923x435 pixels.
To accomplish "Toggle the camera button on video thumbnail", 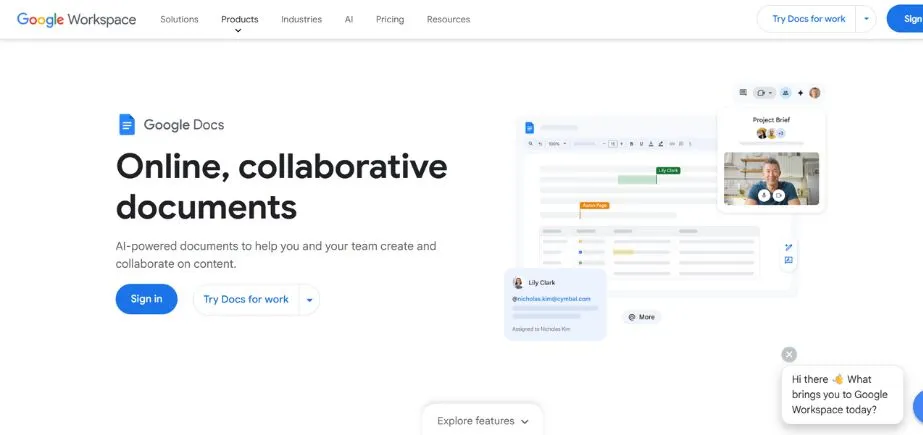I will click(x=779, y=195).
